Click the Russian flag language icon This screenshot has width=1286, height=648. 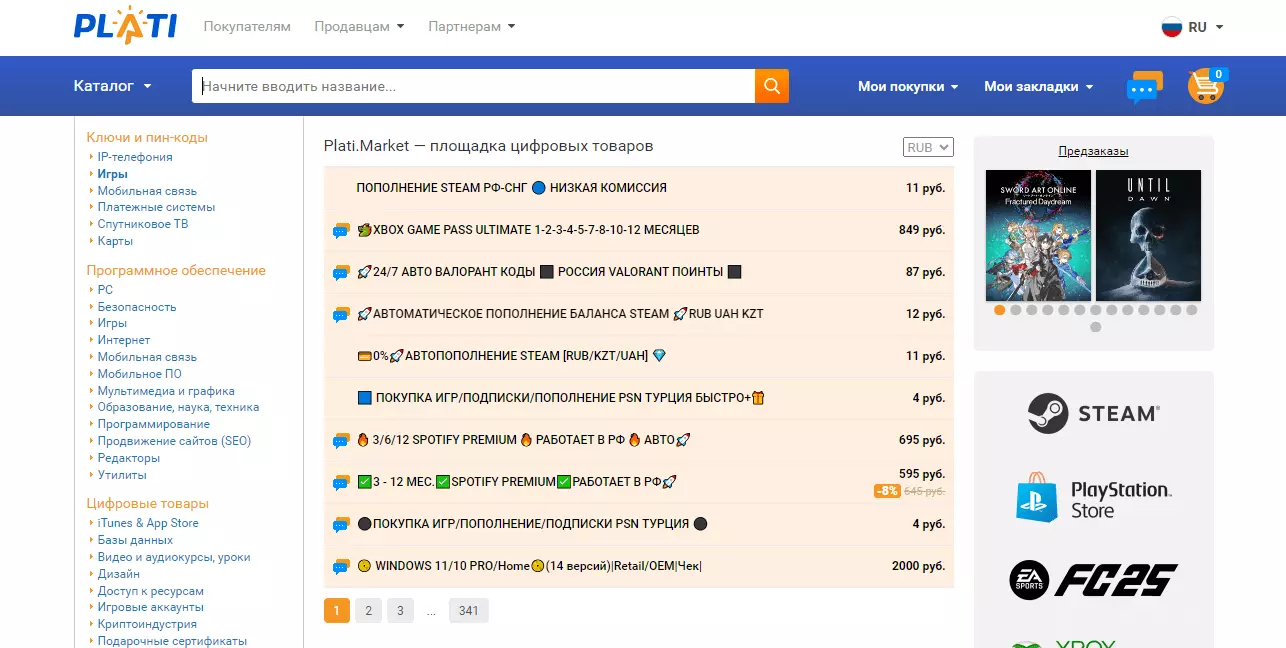click(1172, 27)
